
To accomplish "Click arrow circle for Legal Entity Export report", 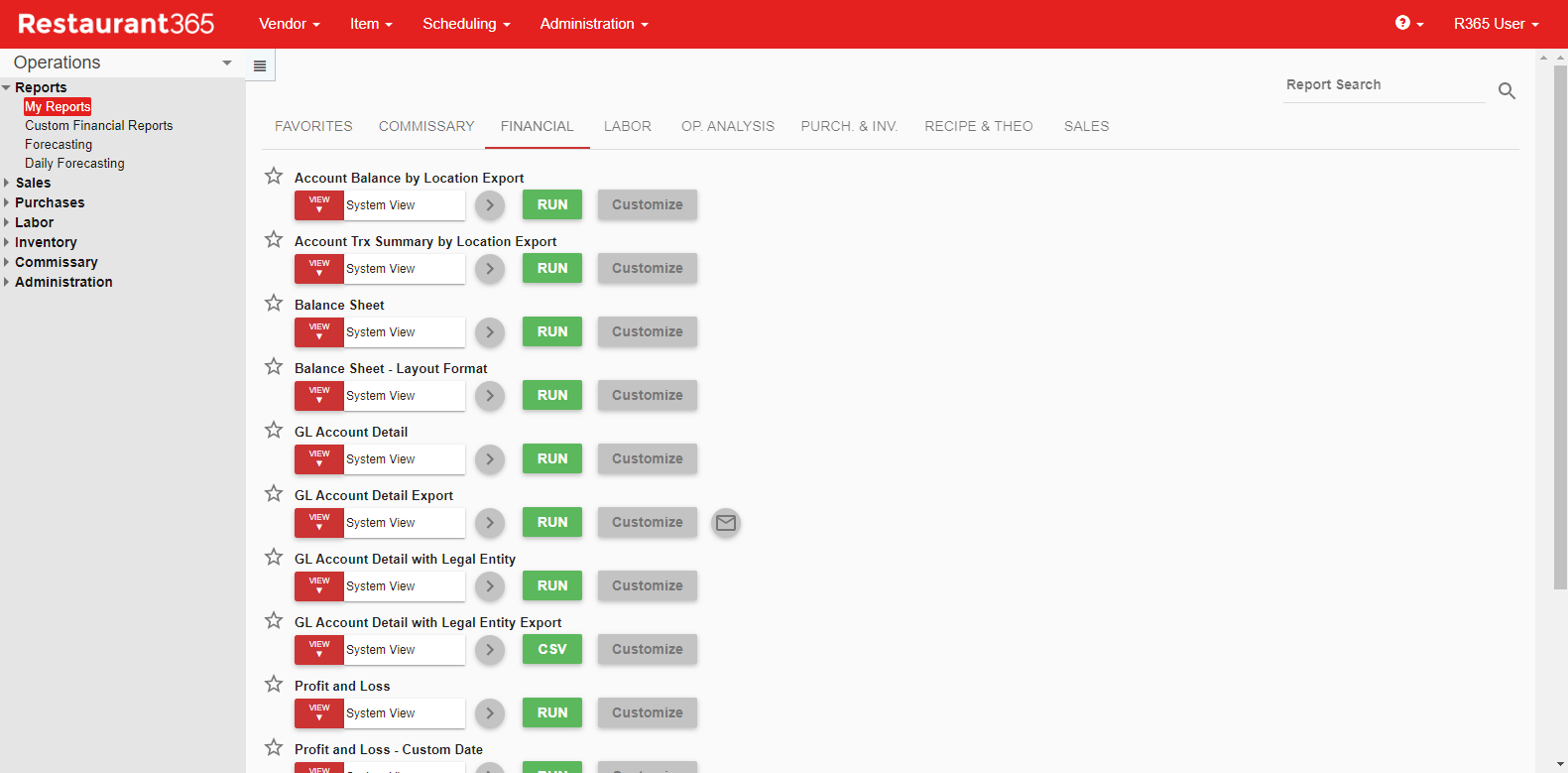I will click(490, 650).
